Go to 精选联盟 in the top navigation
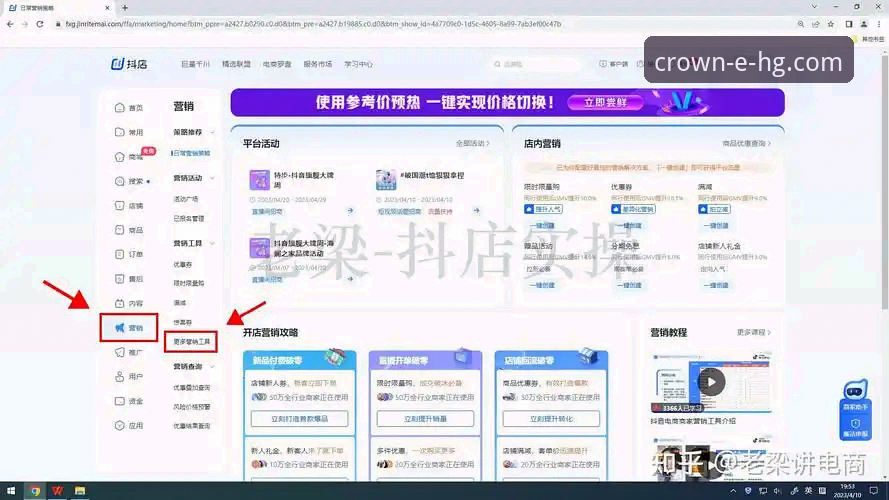The width and height of the screenshot is (889, 500). (236, 64)
